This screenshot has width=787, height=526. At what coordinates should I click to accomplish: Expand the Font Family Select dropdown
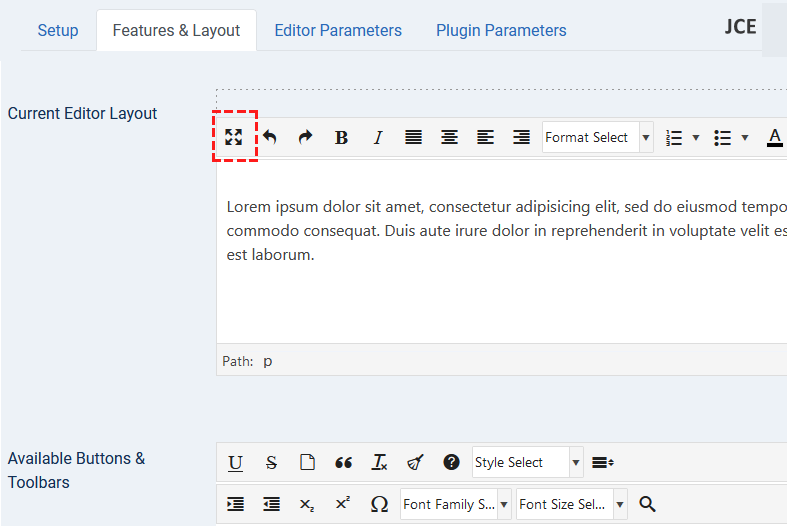click(x=455, y=504)
